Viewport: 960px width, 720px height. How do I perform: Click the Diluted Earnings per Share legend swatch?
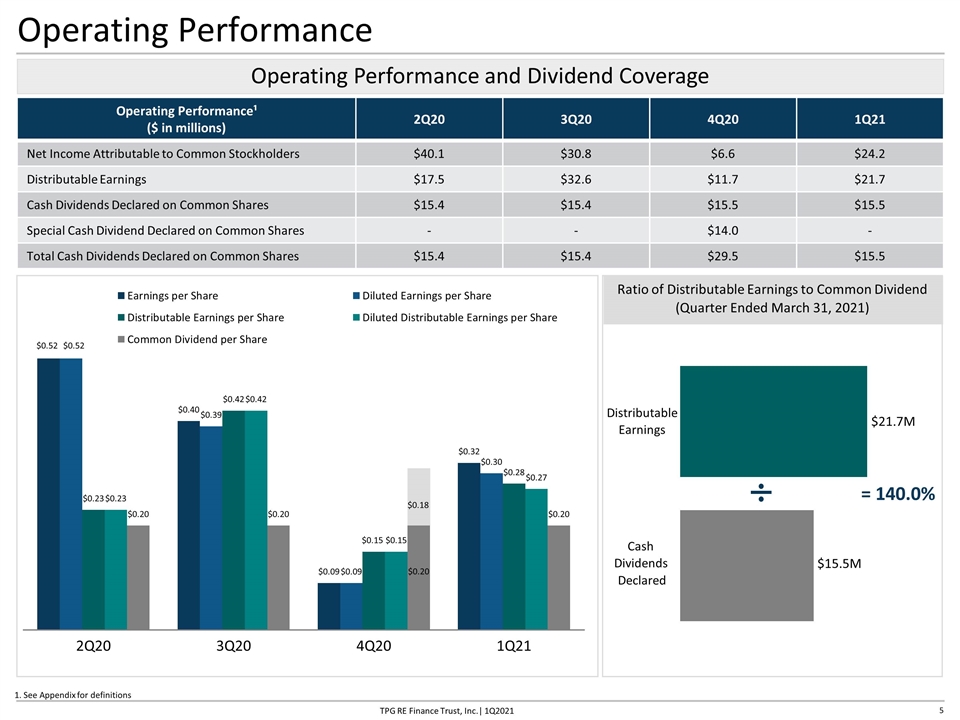point(356,296)
